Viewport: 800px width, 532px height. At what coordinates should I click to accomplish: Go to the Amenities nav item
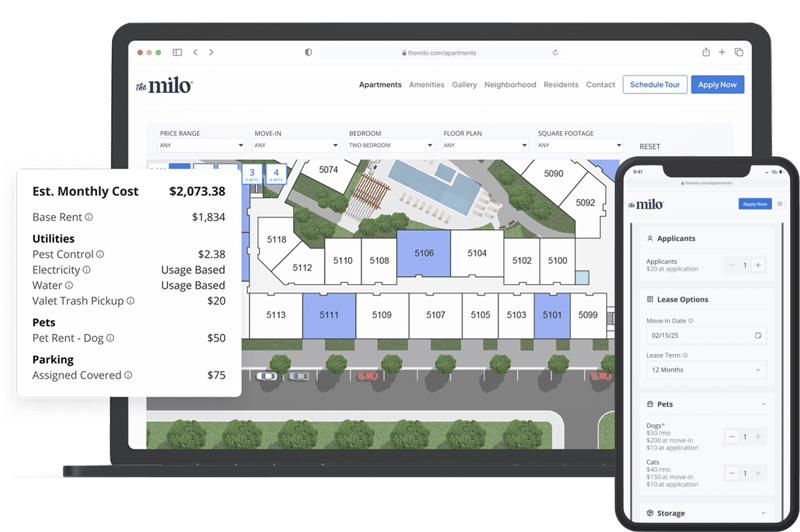[427, 85]
